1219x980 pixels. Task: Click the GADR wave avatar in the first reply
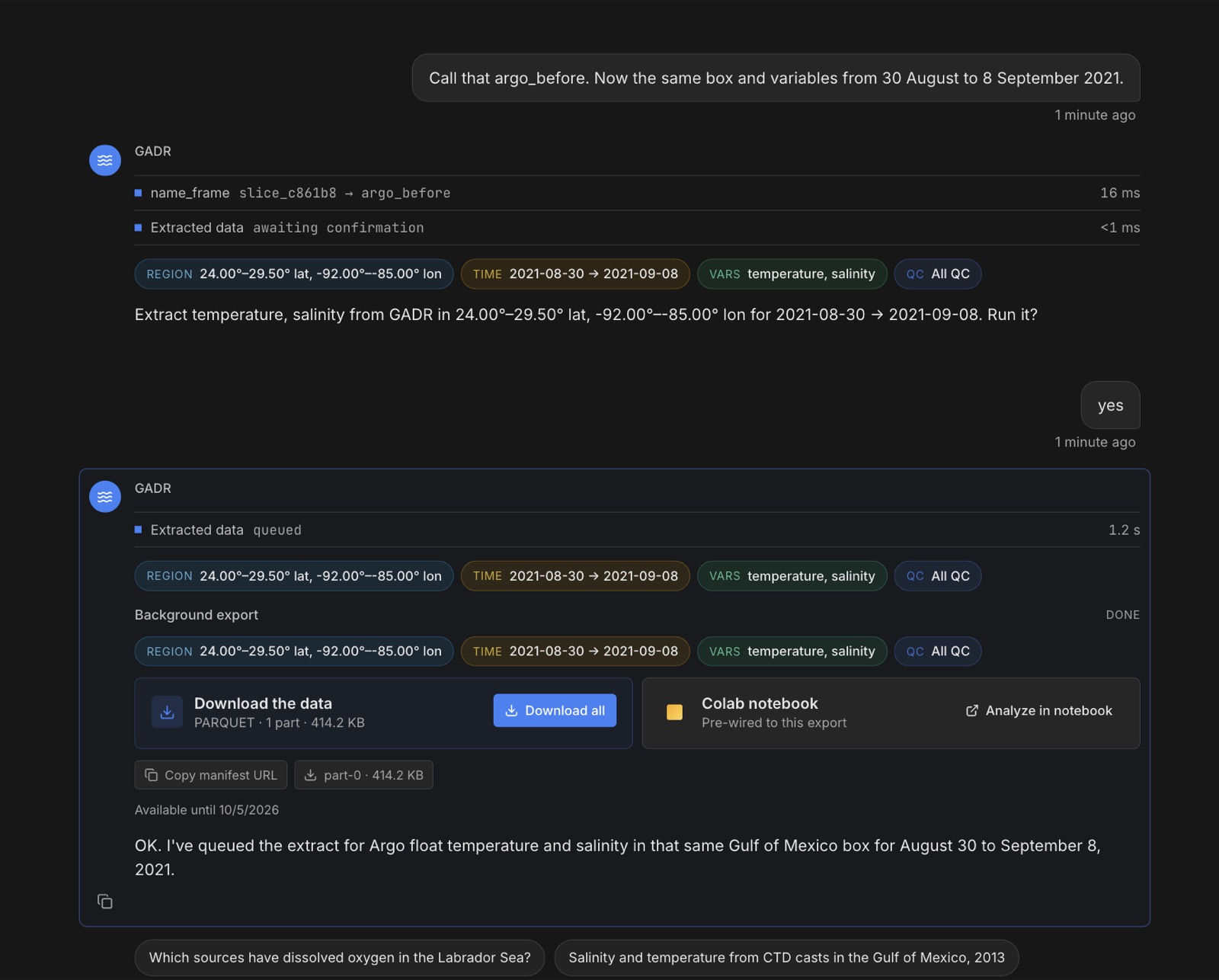(x=105, y=161)
